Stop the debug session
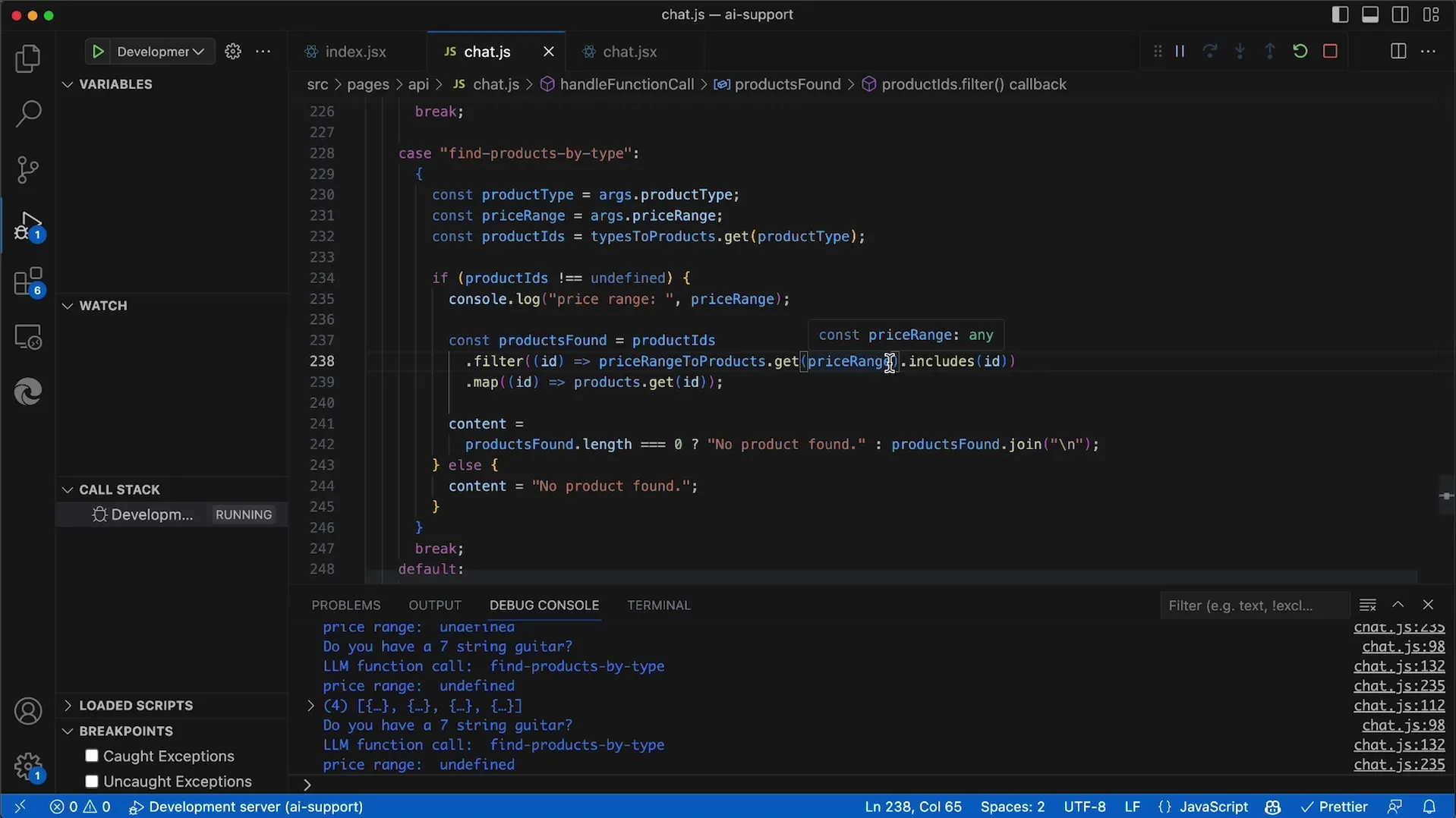The height and width of the screenshot is (818, 1456). 1330,52
